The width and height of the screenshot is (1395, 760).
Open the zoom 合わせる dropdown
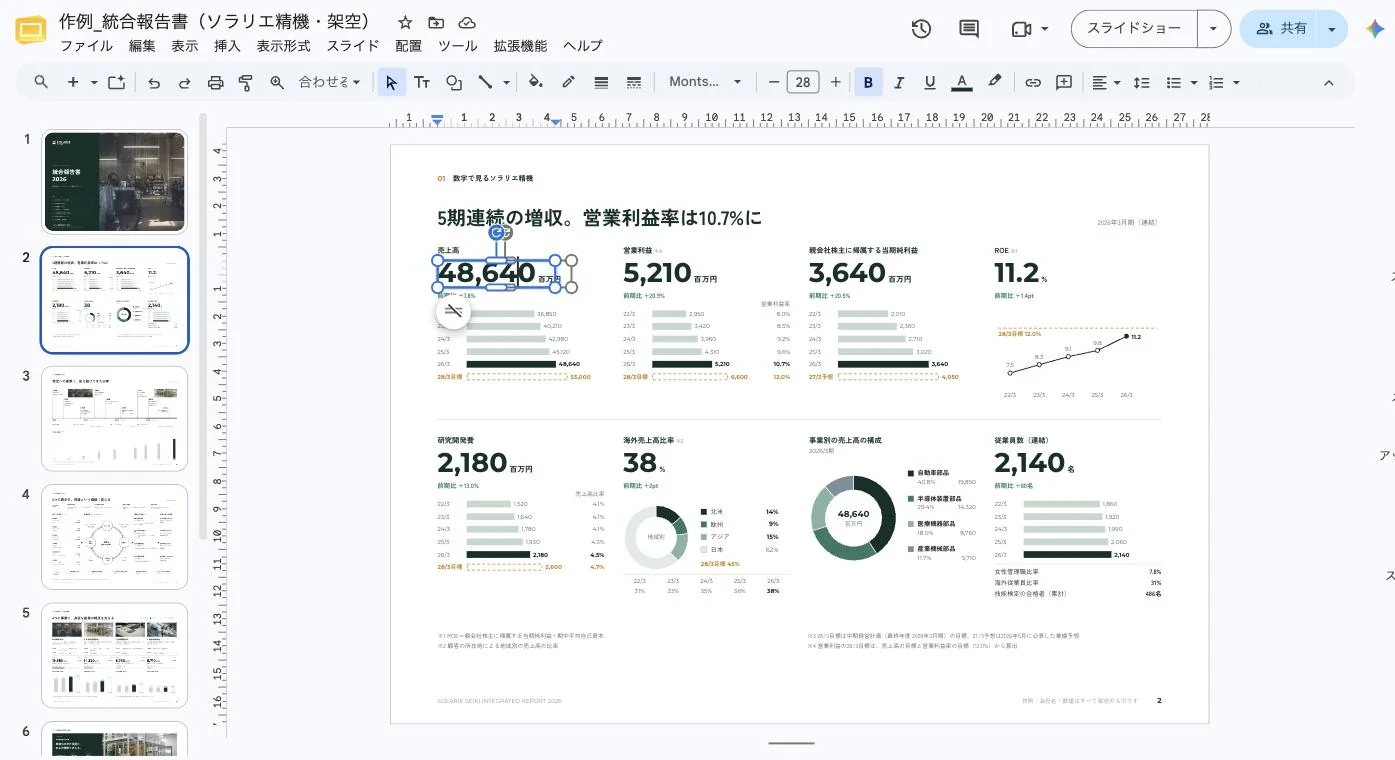(330, 82)
